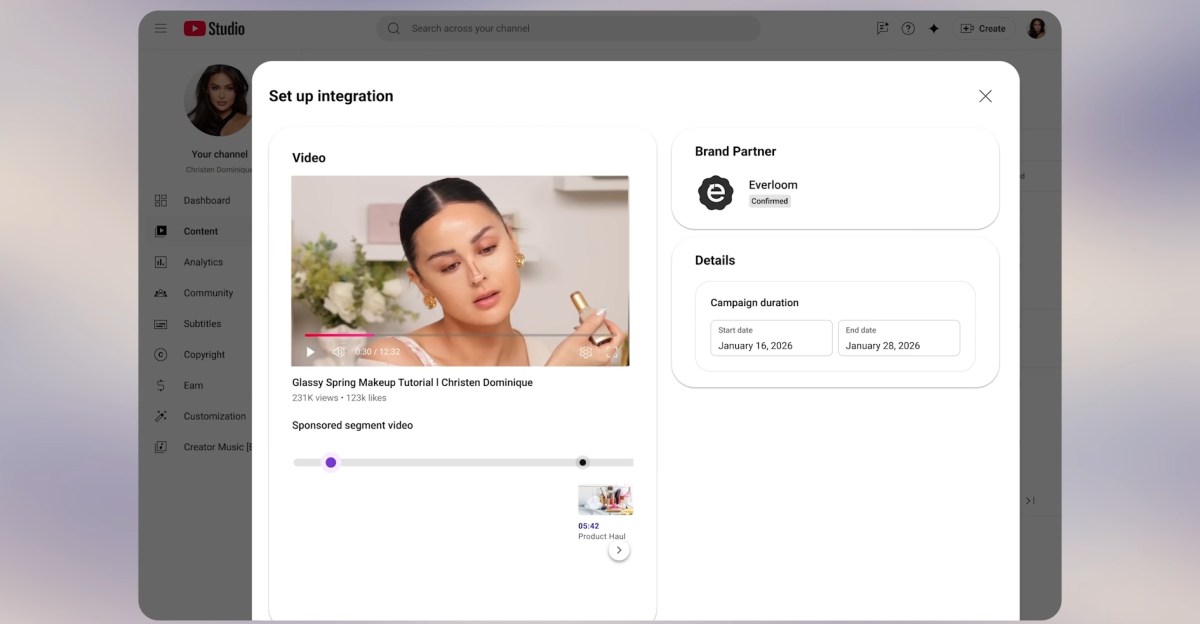1200x624 pixels.
Task: Open Creator Music from the sidebar
Action: point(160,447)
